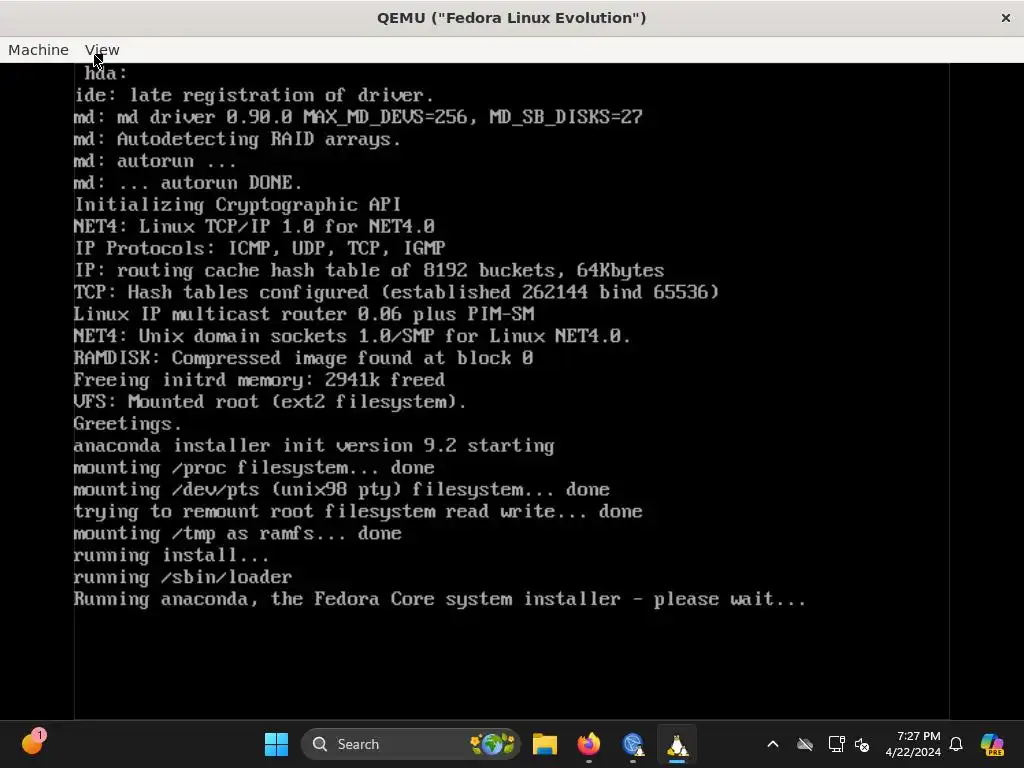1024x768 pixels.
Task: Click the cloud sync tray icon
Action: point(805,744)
